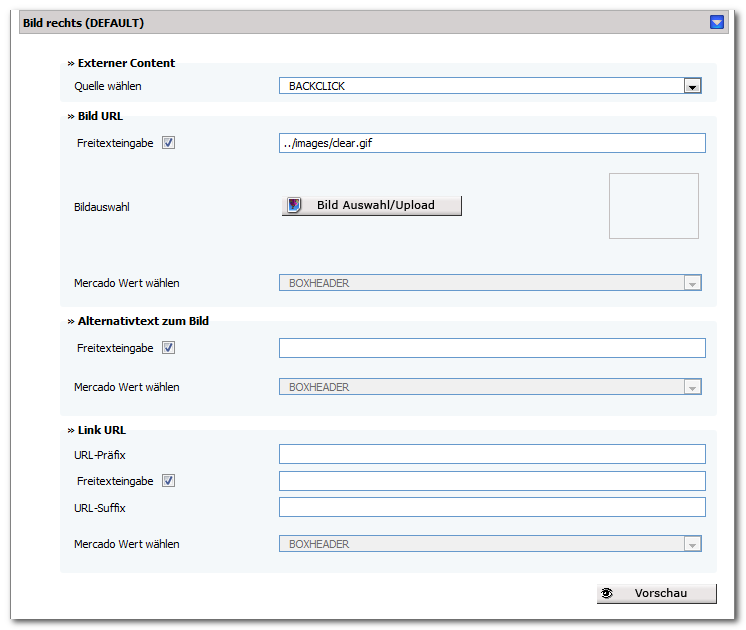Click the dropdown arrow beside BACKCLICK
Screen dimensions: 746x630
click(692, 87)
